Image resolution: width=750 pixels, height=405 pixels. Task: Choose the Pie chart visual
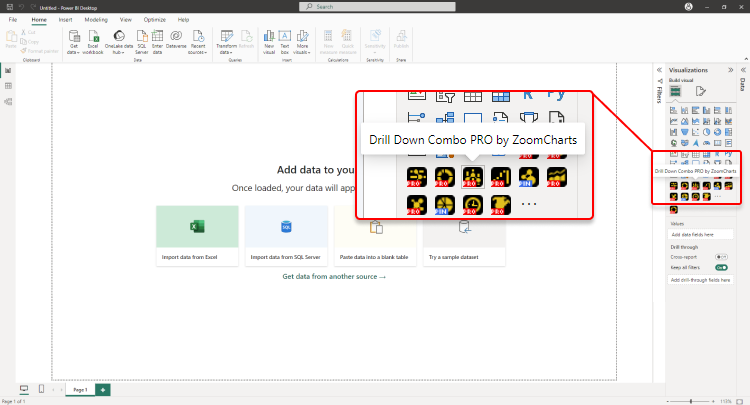tap(706, 132)
